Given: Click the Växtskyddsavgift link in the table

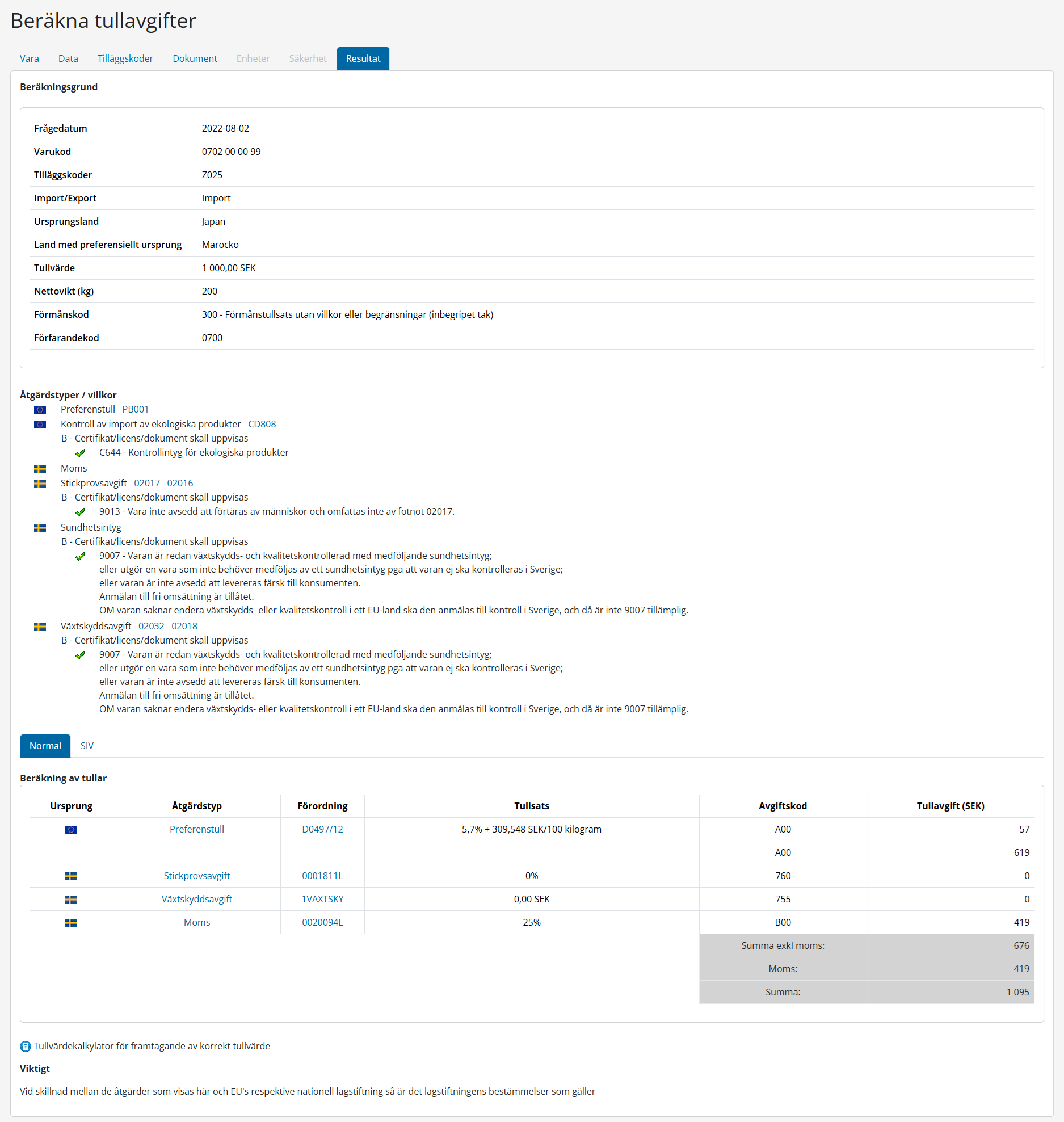Looking at the screenshot, I should [196, 900].
